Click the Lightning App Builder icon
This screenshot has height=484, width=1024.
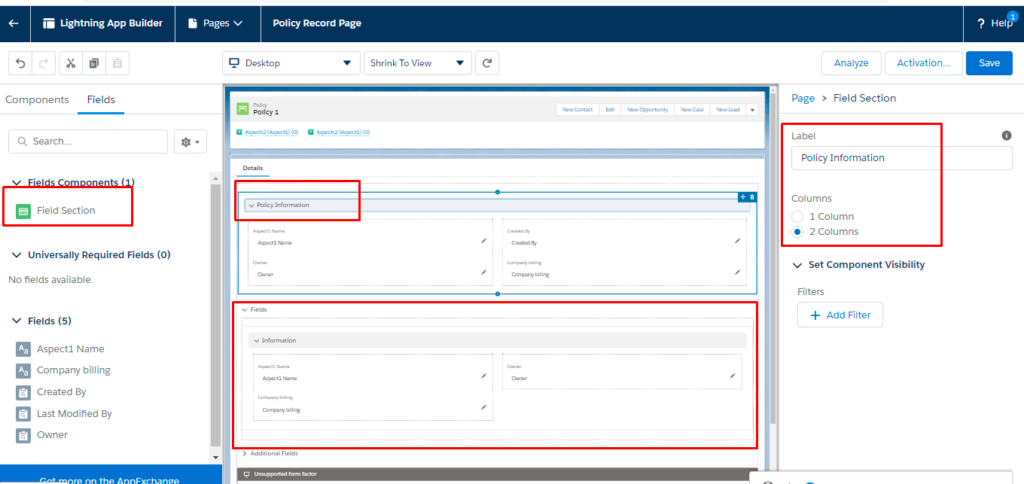coord(48,23)
